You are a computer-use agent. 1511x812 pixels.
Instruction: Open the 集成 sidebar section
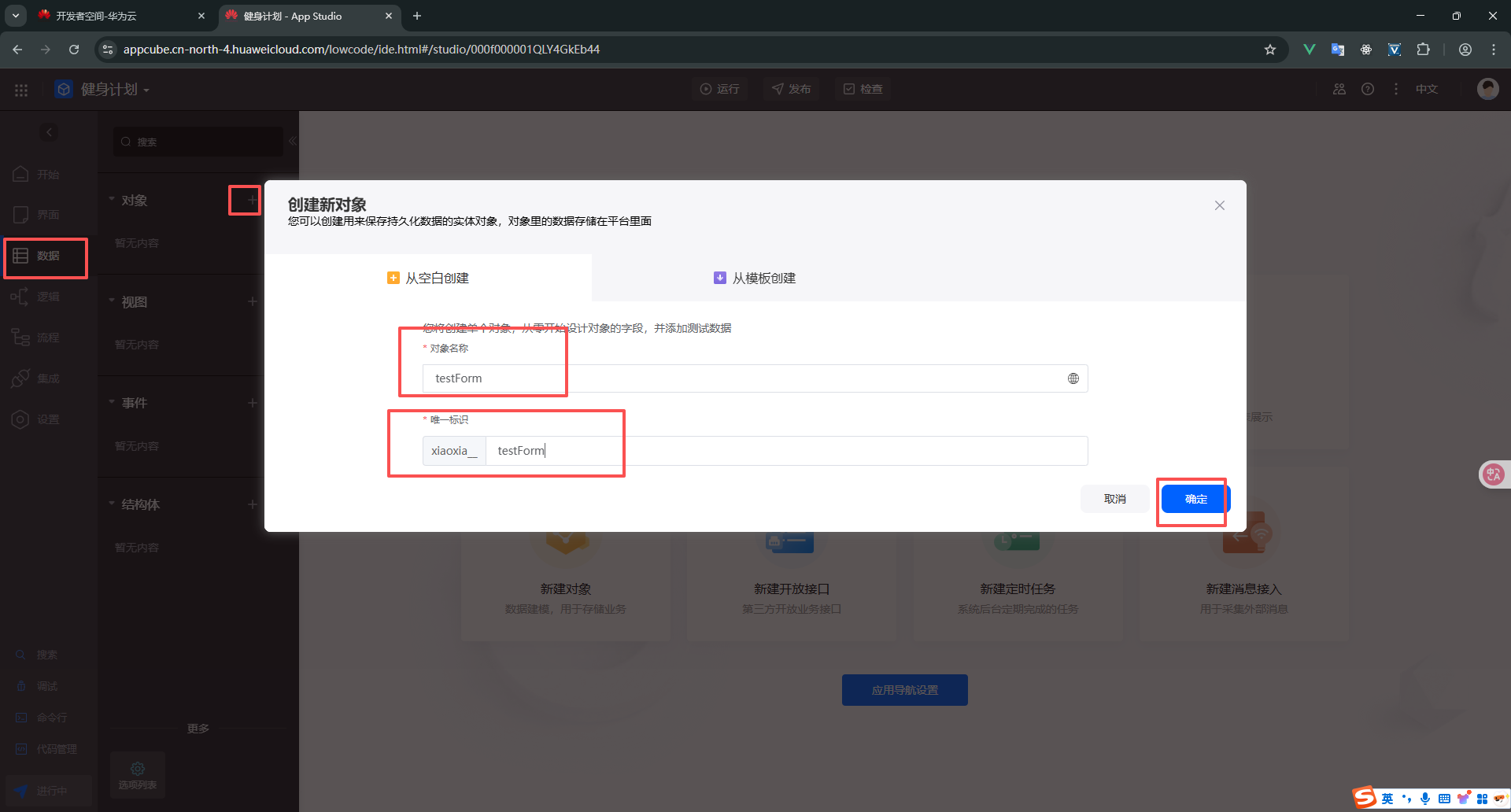click(46, 378)
